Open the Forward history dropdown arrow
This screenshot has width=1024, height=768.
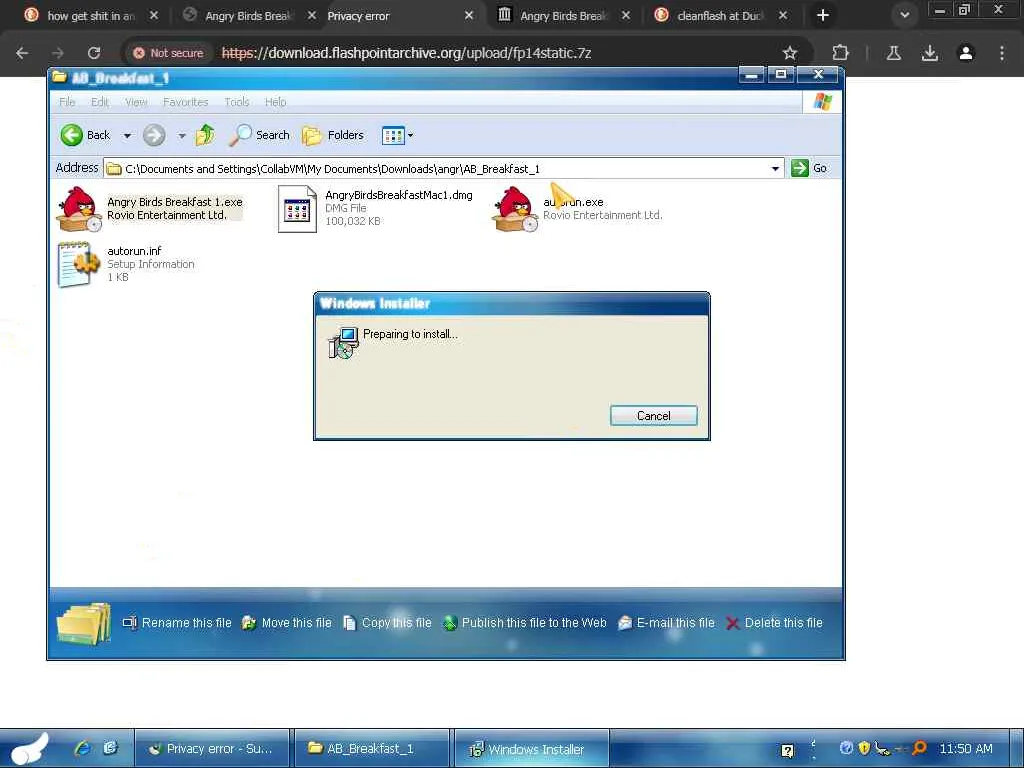click(x=182, y=136)
